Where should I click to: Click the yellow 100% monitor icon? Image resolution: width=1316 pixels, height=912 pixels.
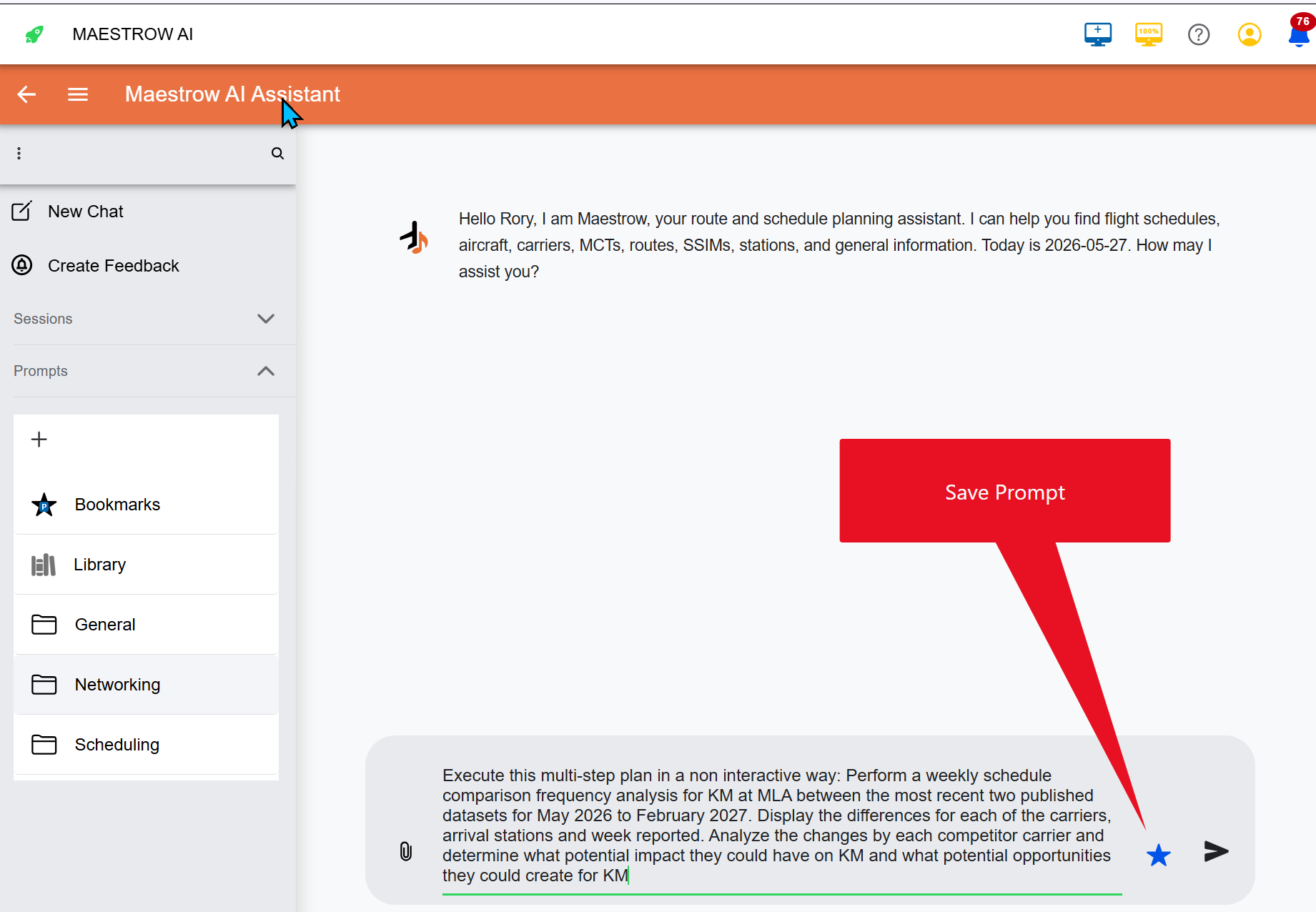tap(1149, 34)
